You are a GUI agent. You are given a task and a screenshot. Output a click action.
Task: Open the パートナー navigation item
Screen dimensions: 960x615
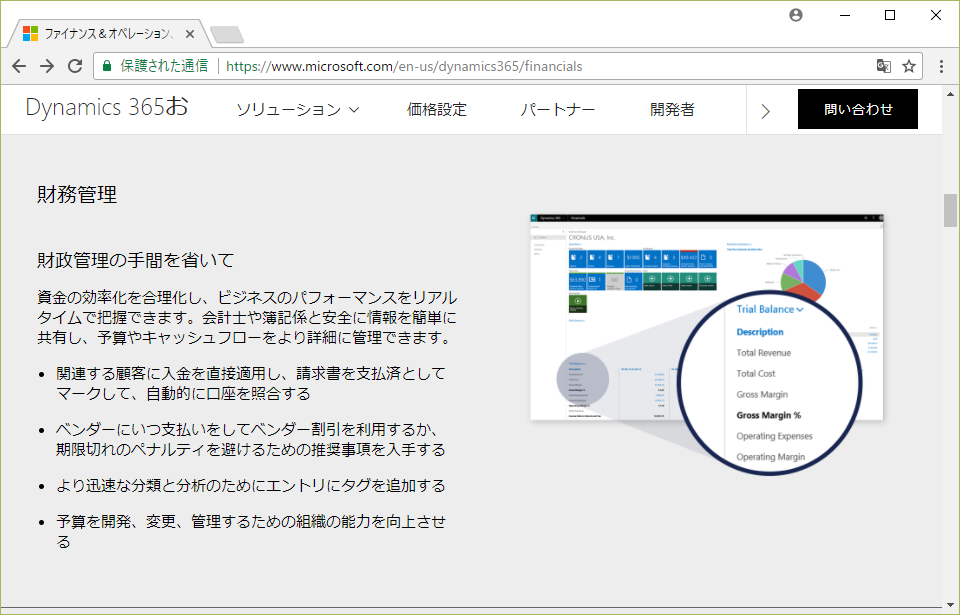(x=558, y=110)
